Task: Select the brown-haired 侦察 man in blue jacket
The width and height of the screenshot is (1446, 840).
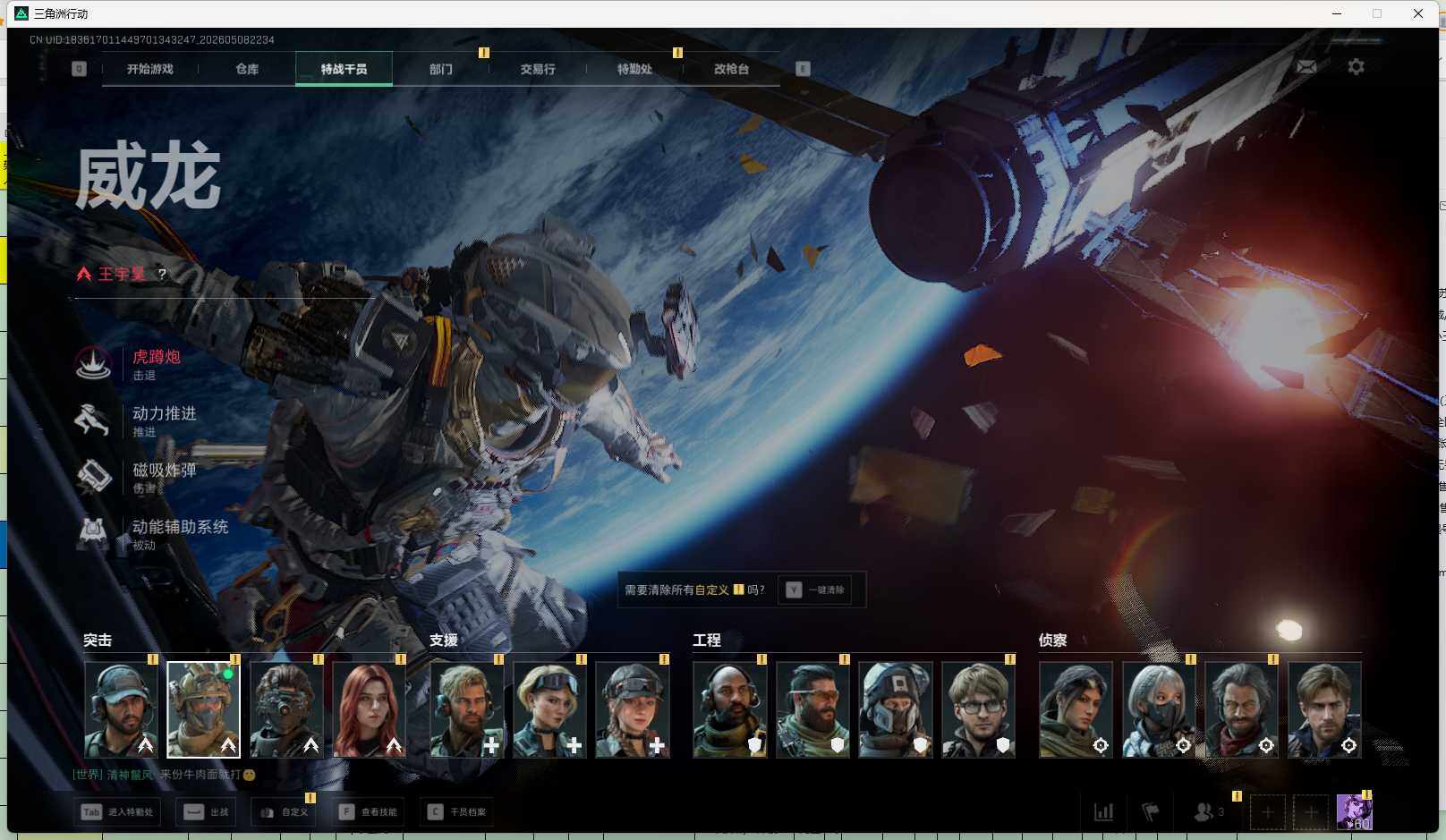Action: [1324, 709]
